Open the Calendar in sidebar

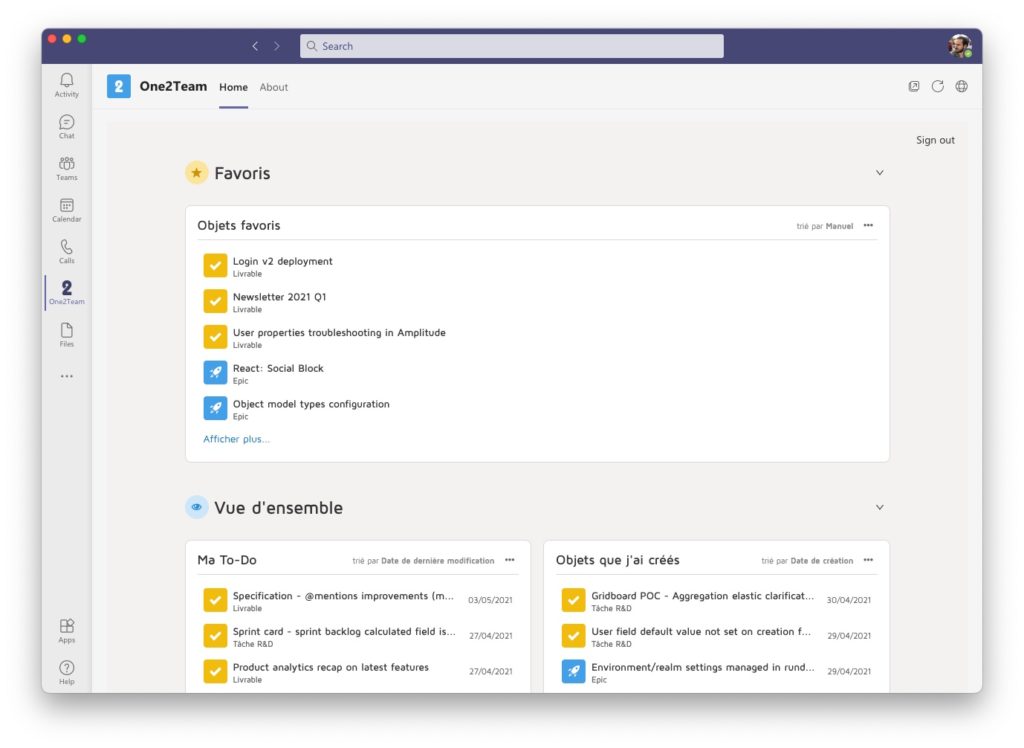point(67,210)
